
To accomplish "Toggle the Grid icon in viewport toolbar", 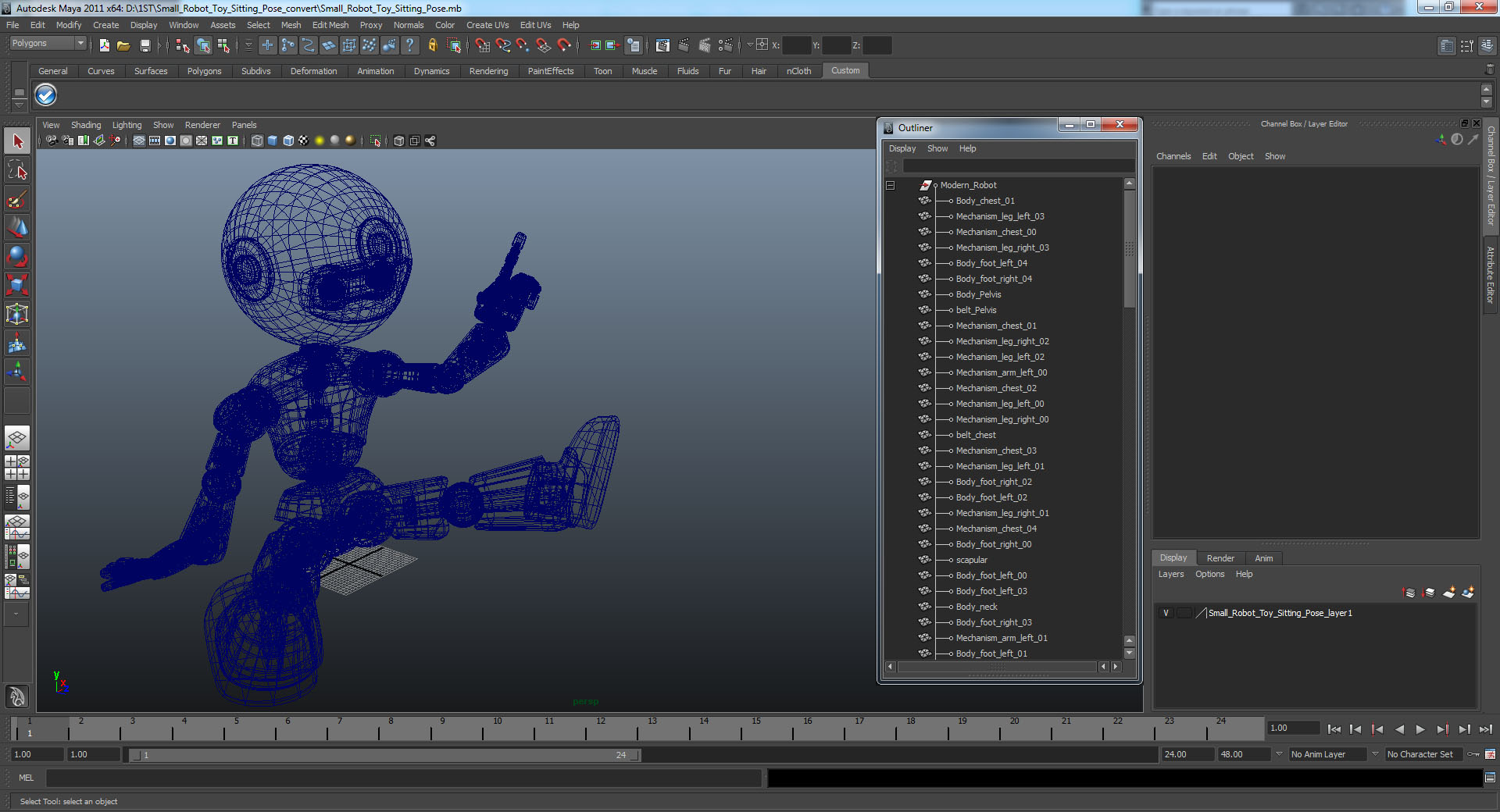I will pyautogui.click(x=139, y=141).
